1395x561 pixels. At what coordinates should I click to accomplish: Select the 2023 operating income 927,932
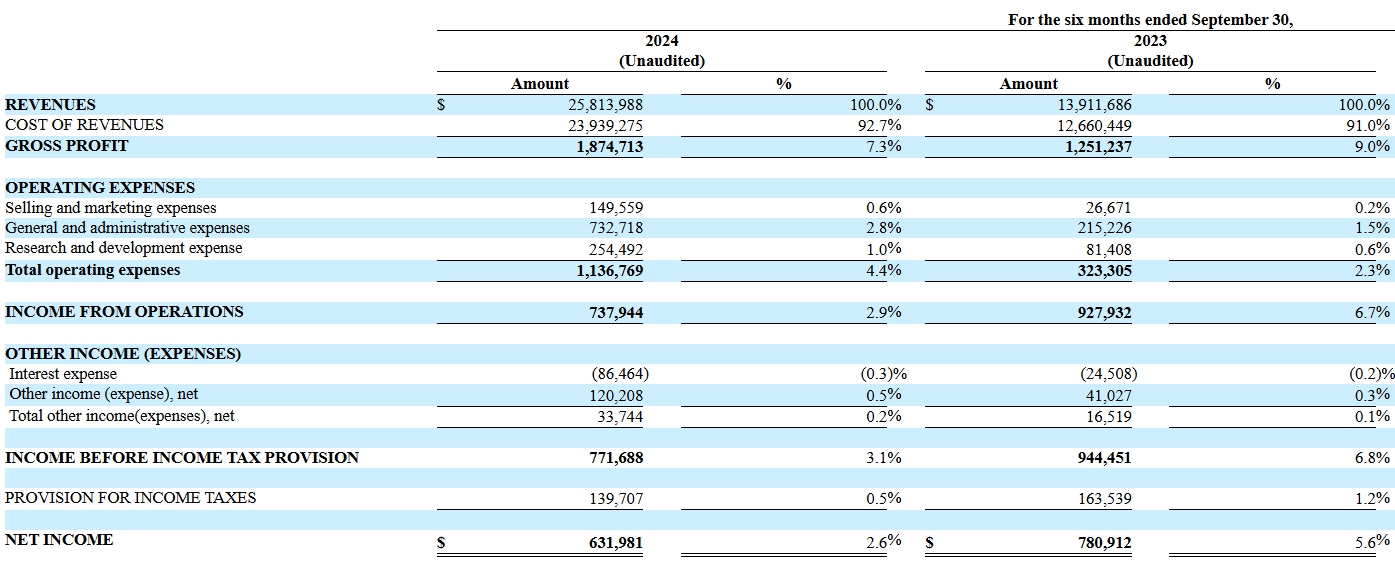(x=1105, y=313)
